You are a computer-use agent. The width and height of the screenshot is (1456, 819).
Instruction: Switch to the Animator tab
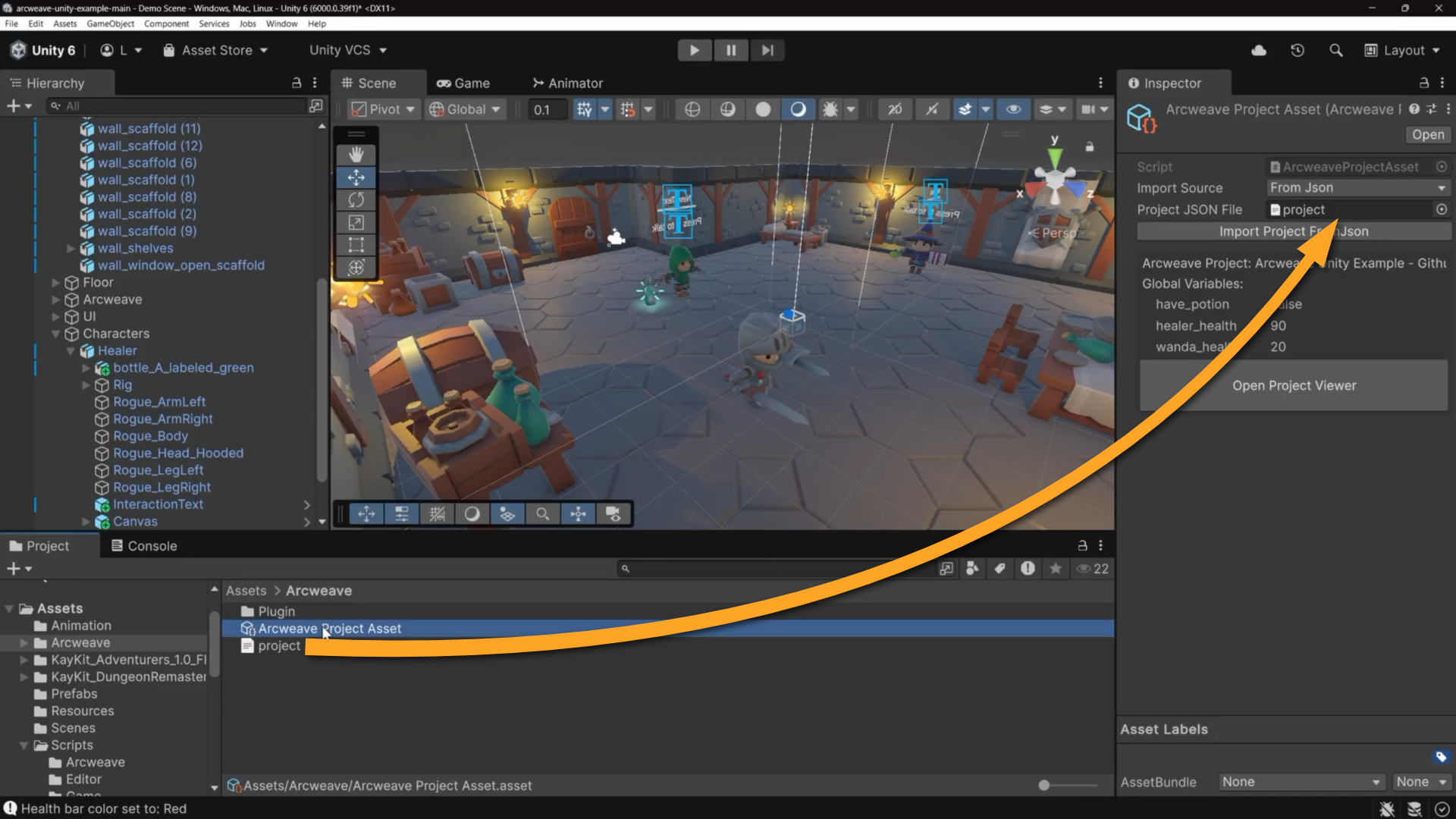pyautogui.click(x=568, y=83)
